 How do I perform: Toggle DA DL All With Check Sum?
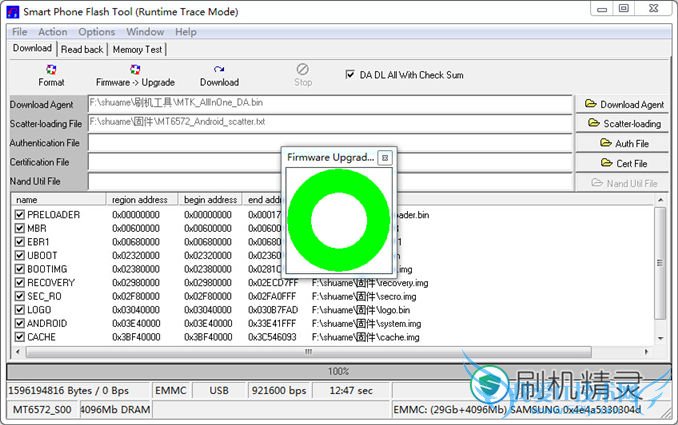[350, 74]
